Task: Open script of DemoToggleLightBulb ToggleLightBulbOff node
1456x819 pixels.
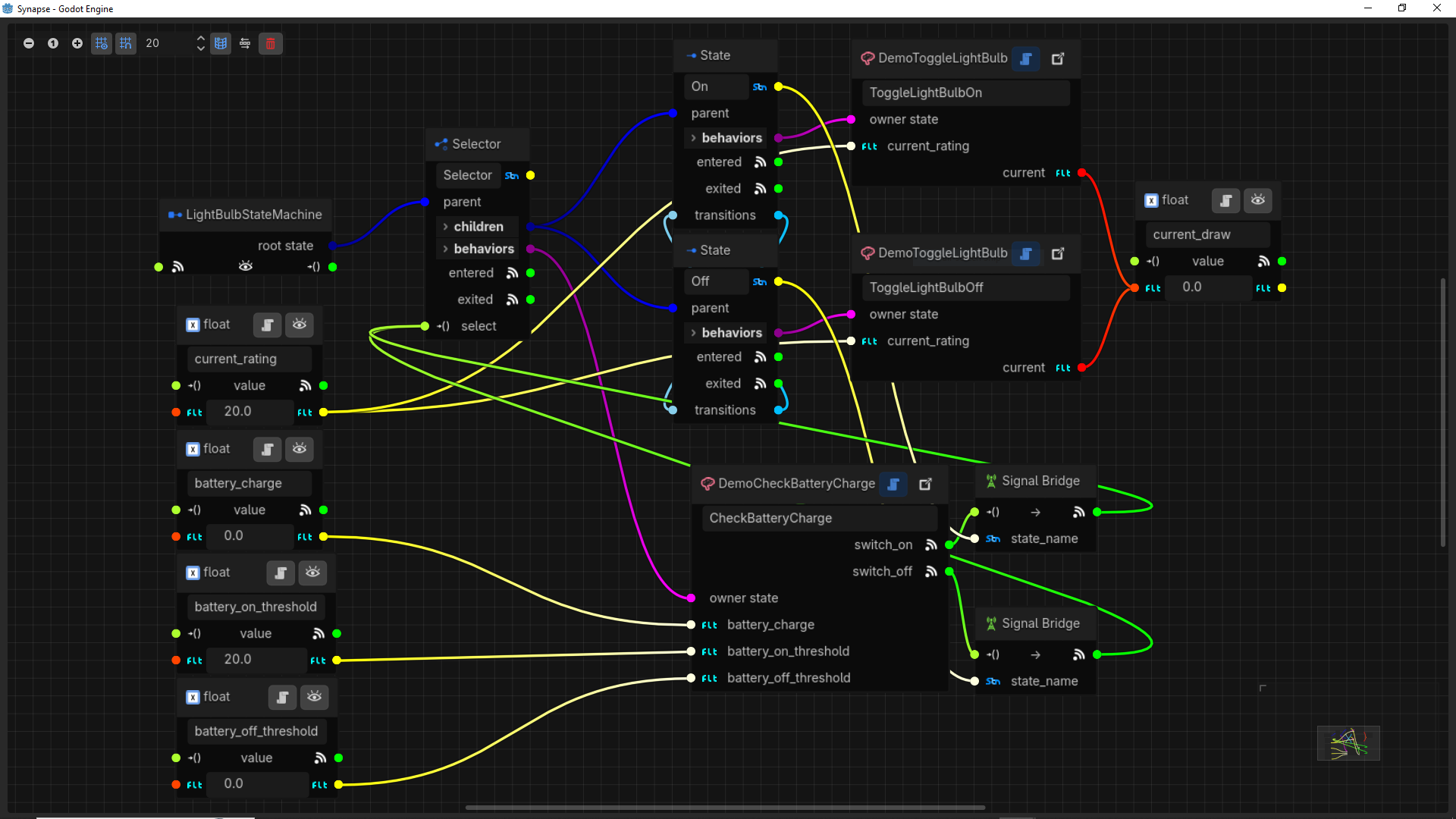Action: (x=1026, y=253)
